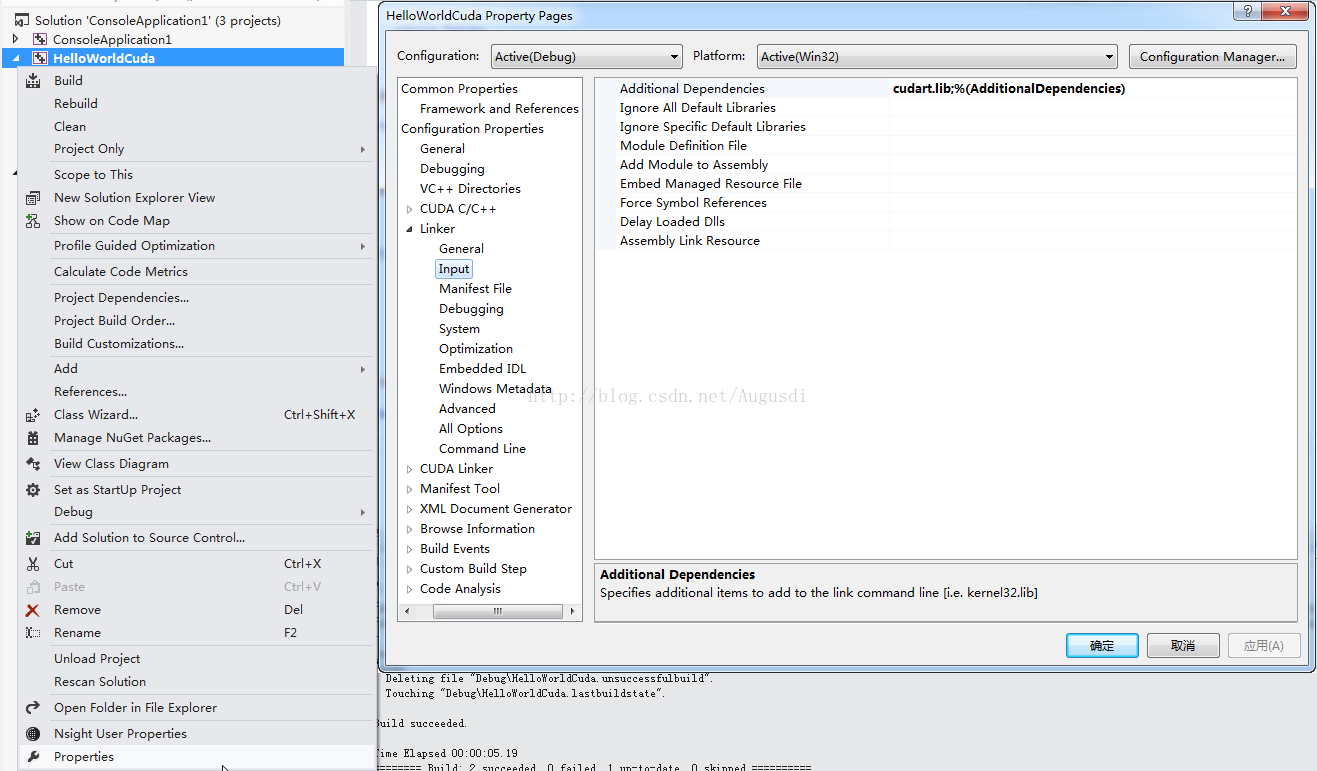Select Command Line under Linker
The width and height of the screenshot is (1317, 771).
tap(482, 449)
